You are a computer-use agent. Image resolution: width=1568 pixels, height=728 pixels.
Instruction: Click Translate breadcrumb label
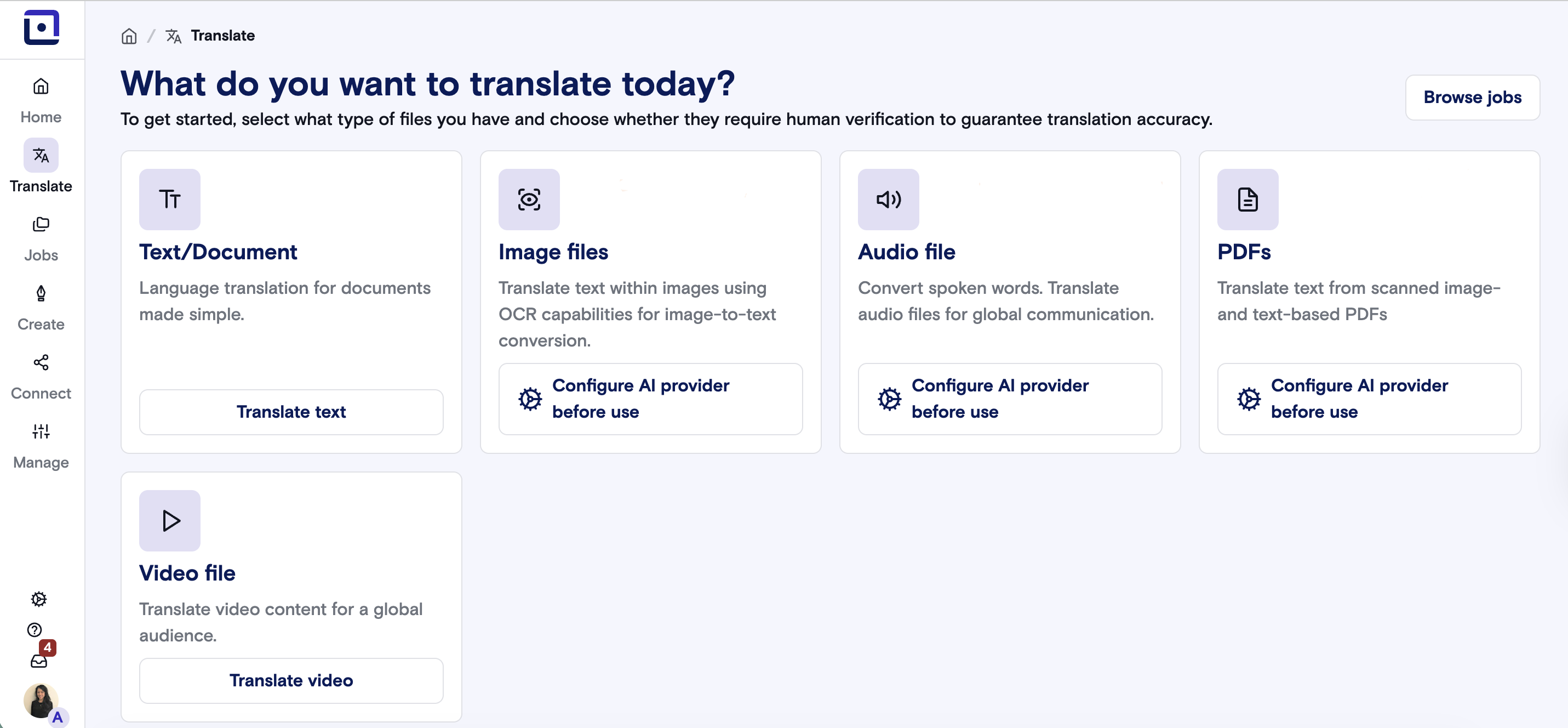222,36
